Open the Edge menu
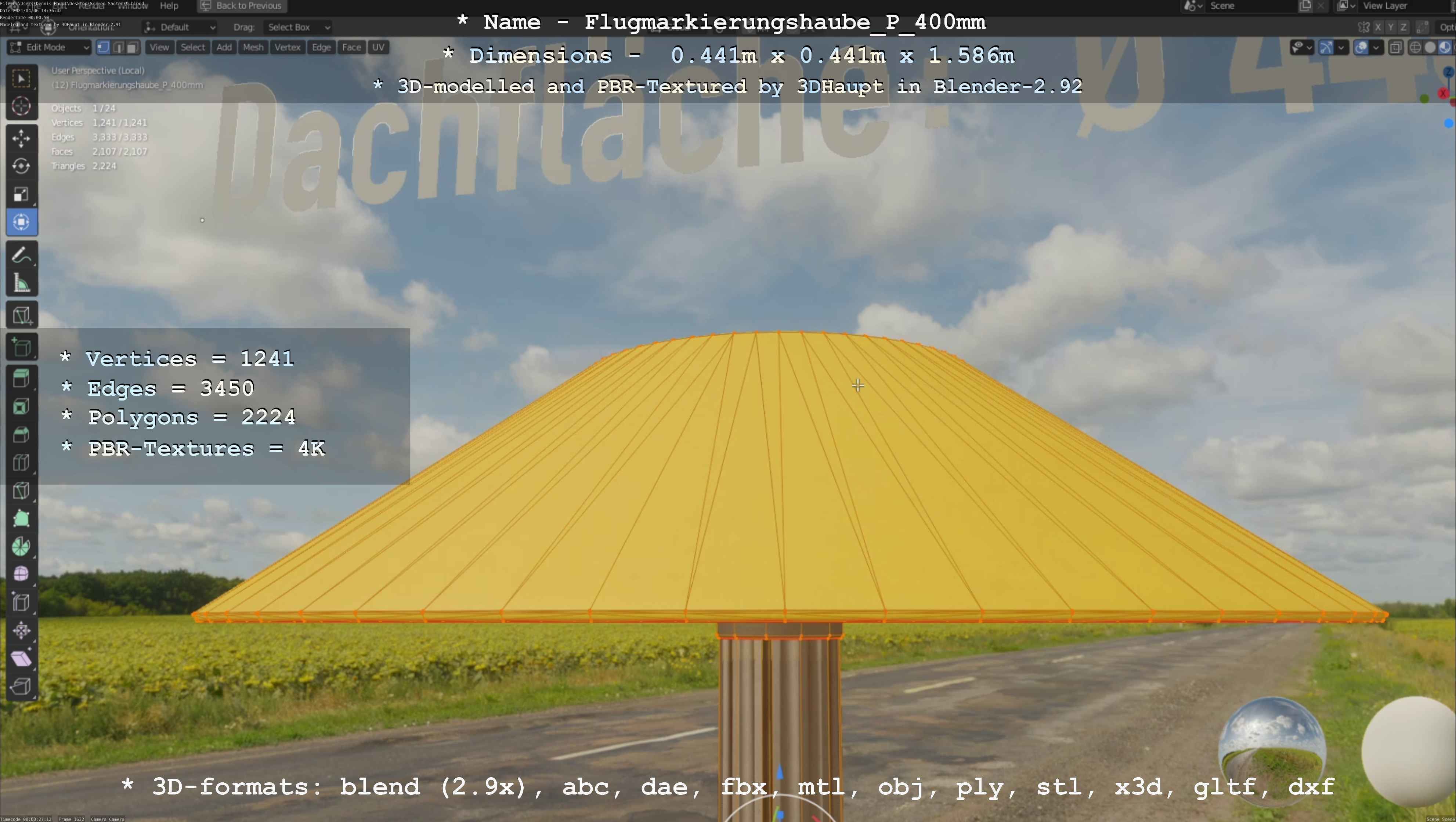This screenshot has width=1456, height=822. 321,47
